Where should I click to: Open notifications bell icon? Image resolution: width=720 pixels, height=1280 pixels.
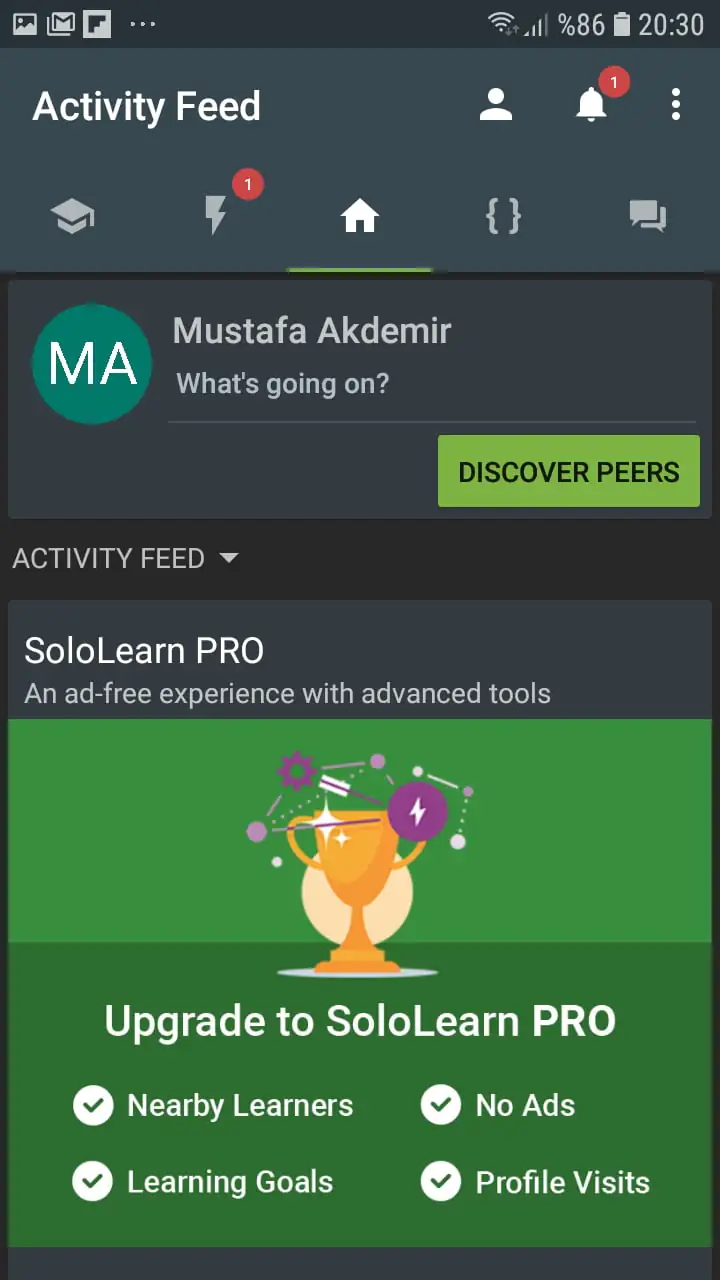point(591,104)
